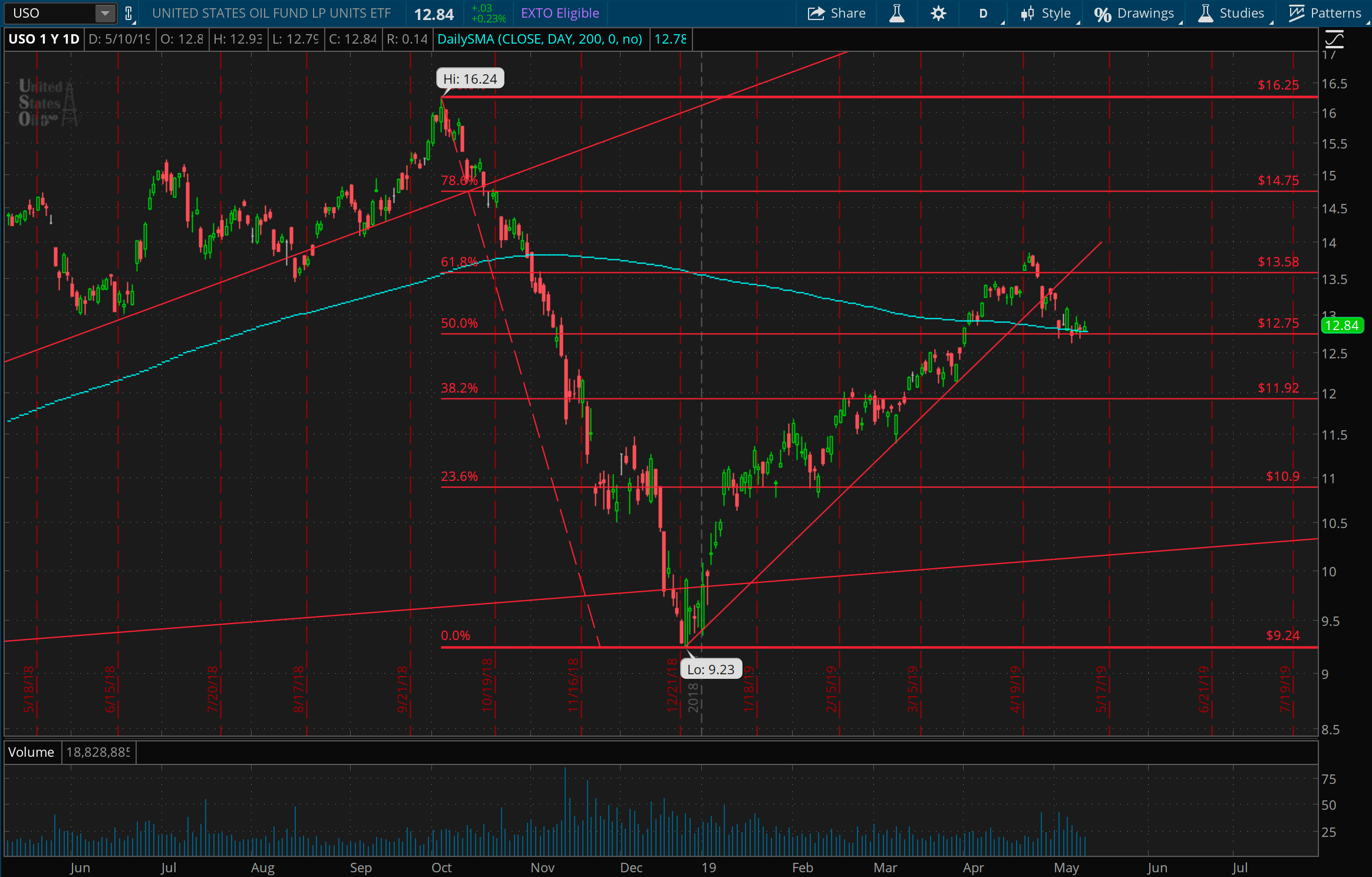Screen dimensions: 1372x877
Task: Open the Patterns menu
Action: (1325, 13)
